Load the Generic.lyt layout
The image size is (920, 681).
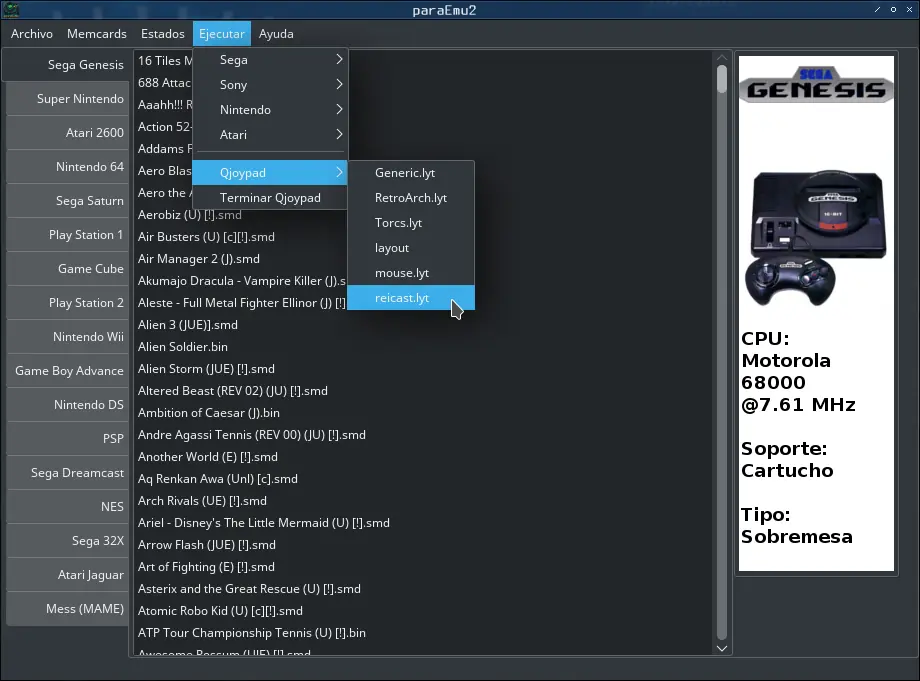(411, 173)
